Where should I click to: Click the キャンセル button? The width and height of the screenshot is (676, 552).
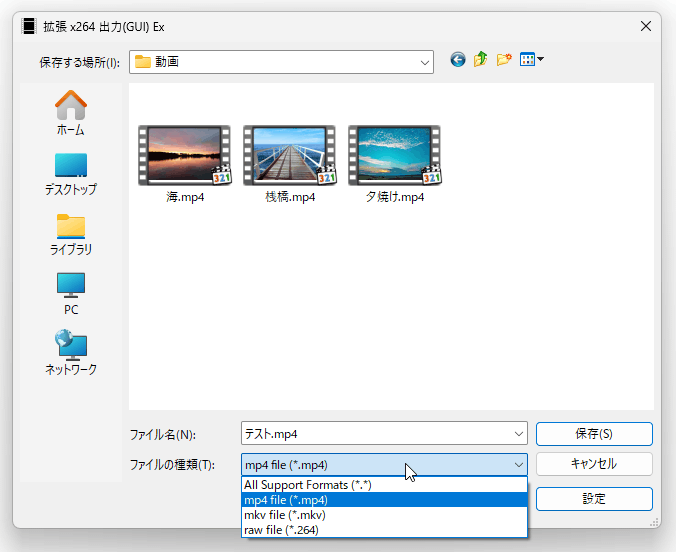pyautogui.click(x=594, y=464)
